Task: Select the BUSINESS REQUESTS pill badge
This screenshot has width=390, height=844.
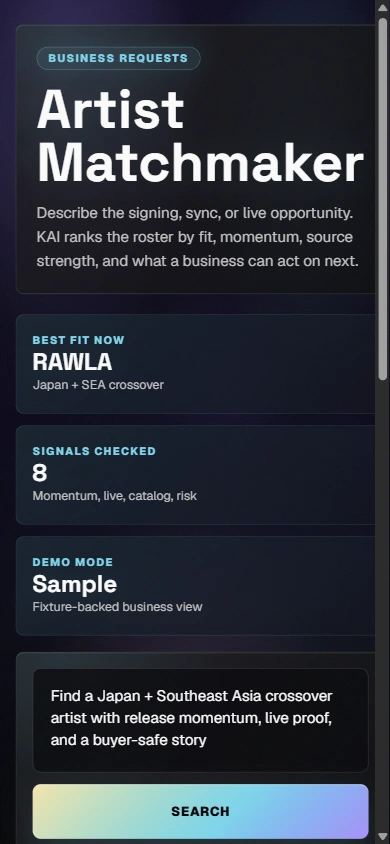Action: tap(118, 58)
